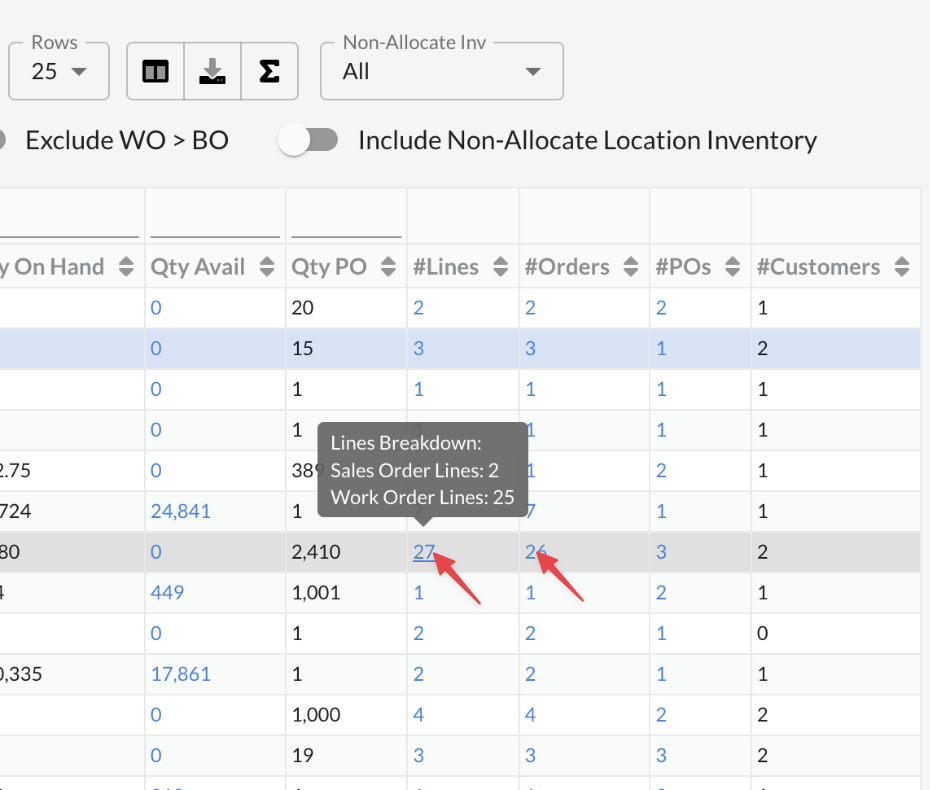
Task: Open Qty Avail 449 link
Action: (x=167, y=592)
